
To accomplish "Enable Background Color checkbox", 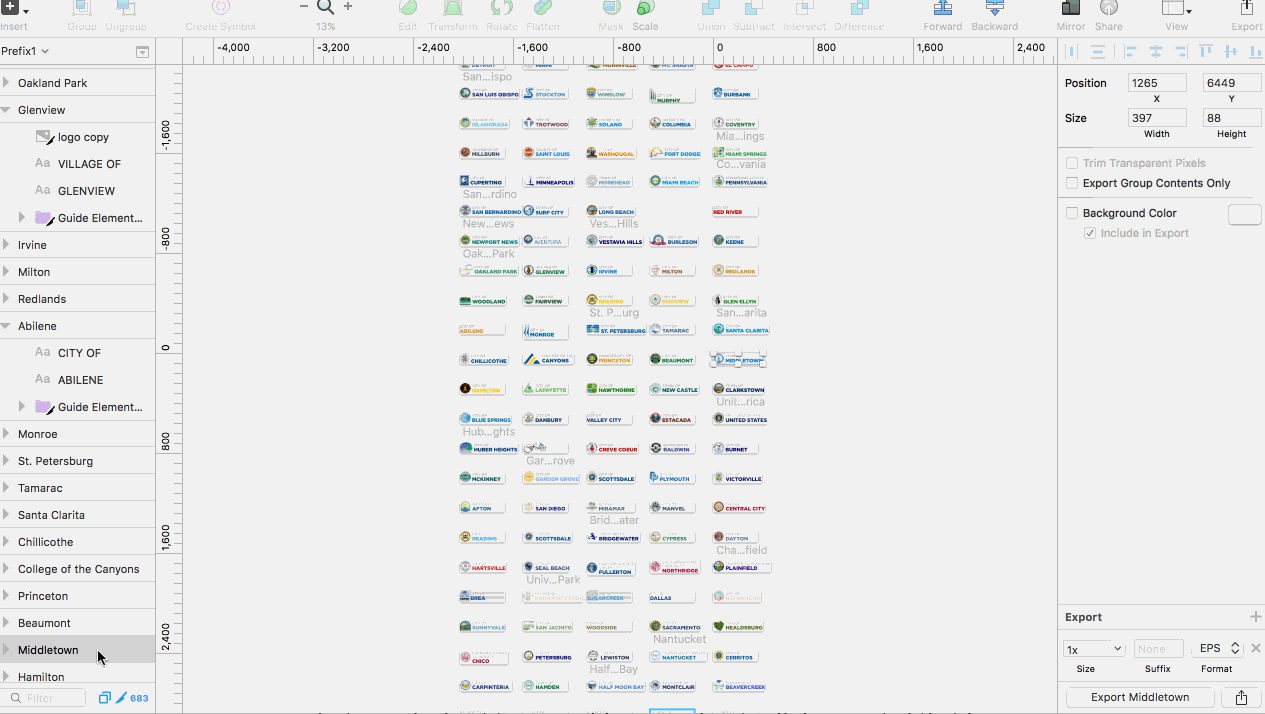I will tap(1072, 213).
